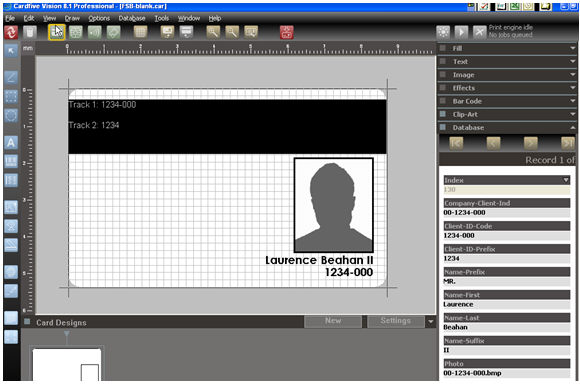Expand the Image panel arrow

click(x=573, y=74)
